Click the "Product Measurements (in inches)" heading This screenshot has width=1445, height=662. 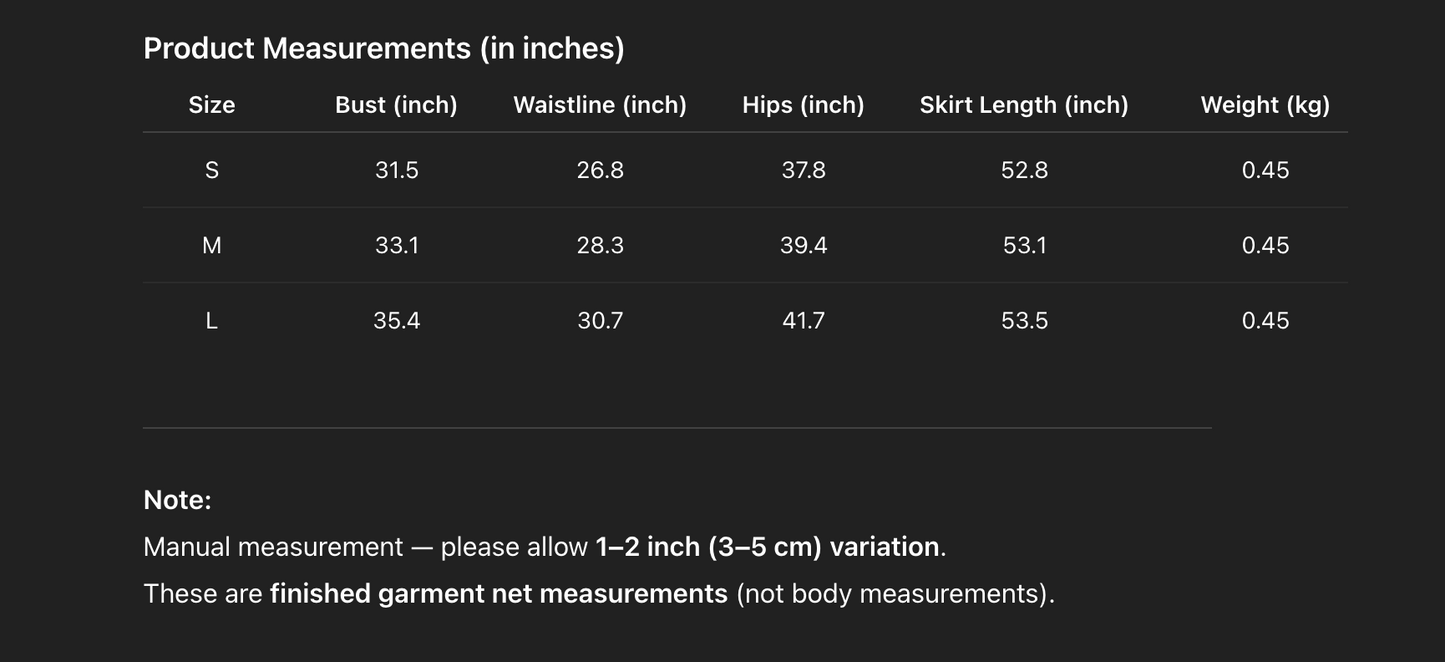(384, 48)
